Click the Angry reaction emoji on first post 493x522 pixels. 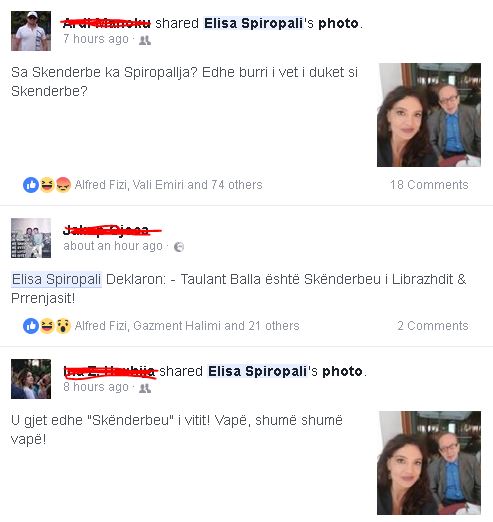click(63, 185)
